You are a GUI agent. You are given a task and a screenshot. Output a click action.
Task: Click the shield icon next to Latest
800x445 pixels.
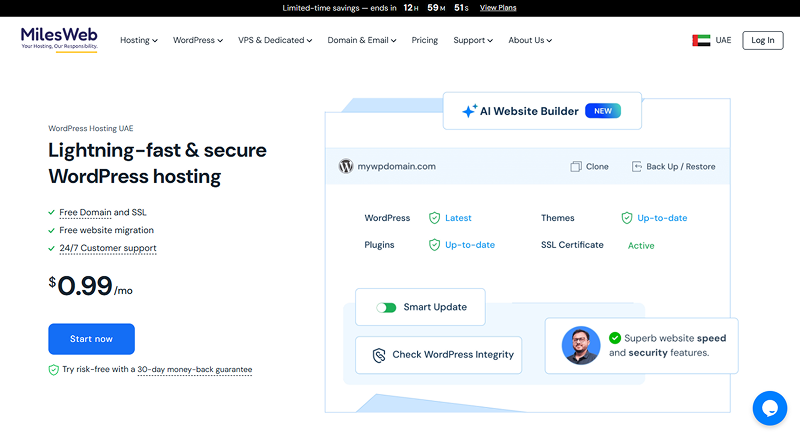coord(434,218)
